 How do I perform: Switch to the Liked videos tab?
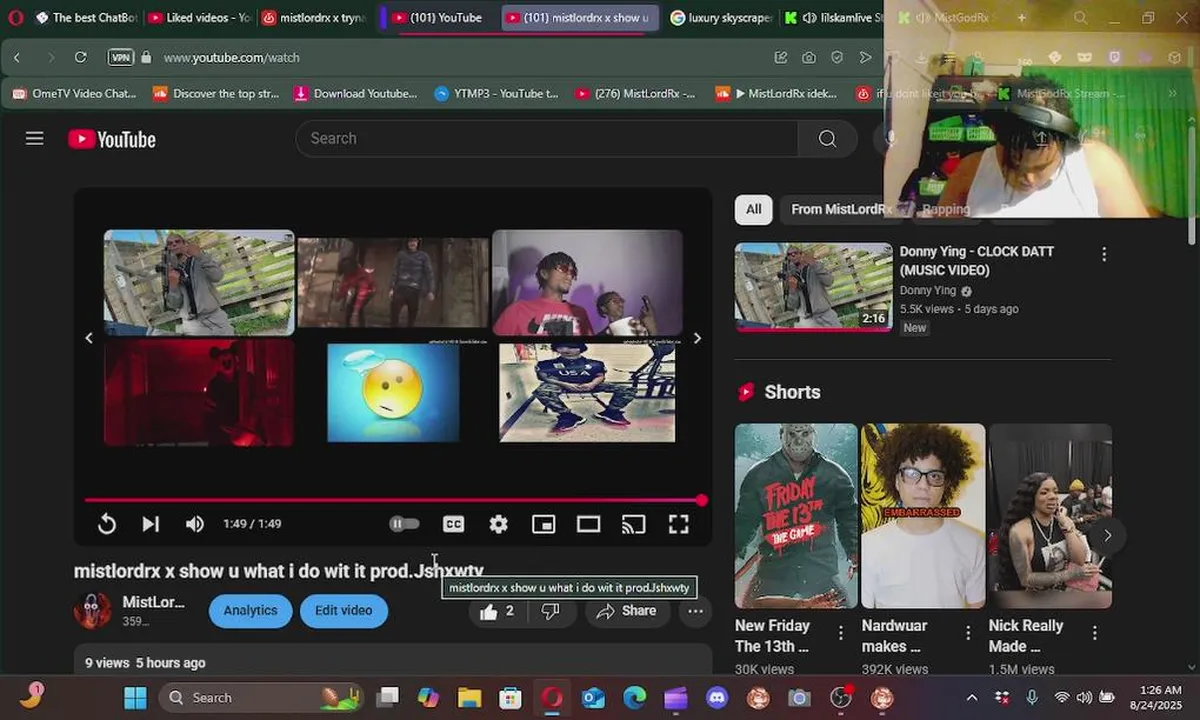pyautogui.click(x=200, y=18)
